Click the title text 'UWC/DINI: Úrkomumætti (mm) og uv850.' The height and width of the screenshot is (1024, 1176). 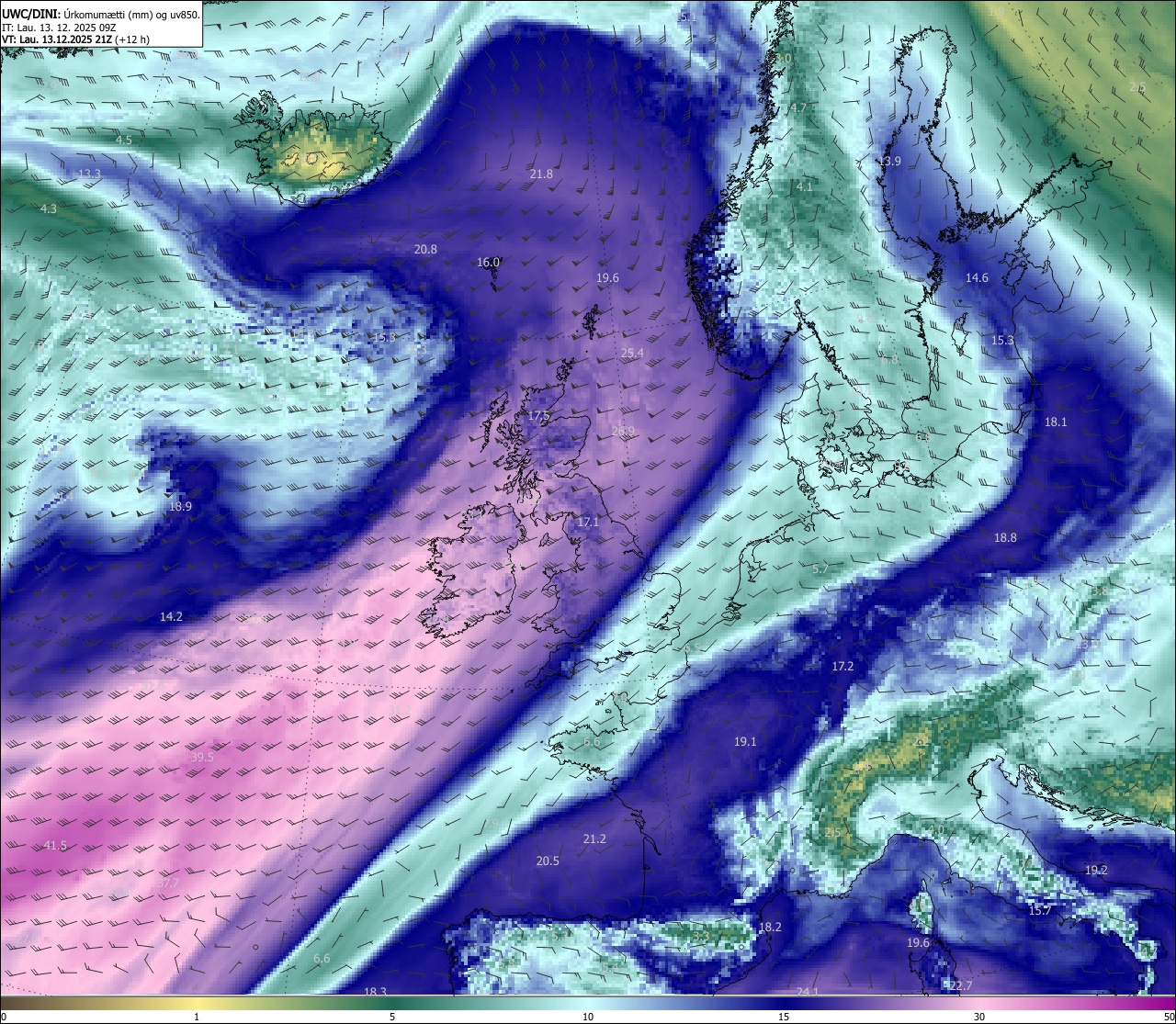coord(101,14)
